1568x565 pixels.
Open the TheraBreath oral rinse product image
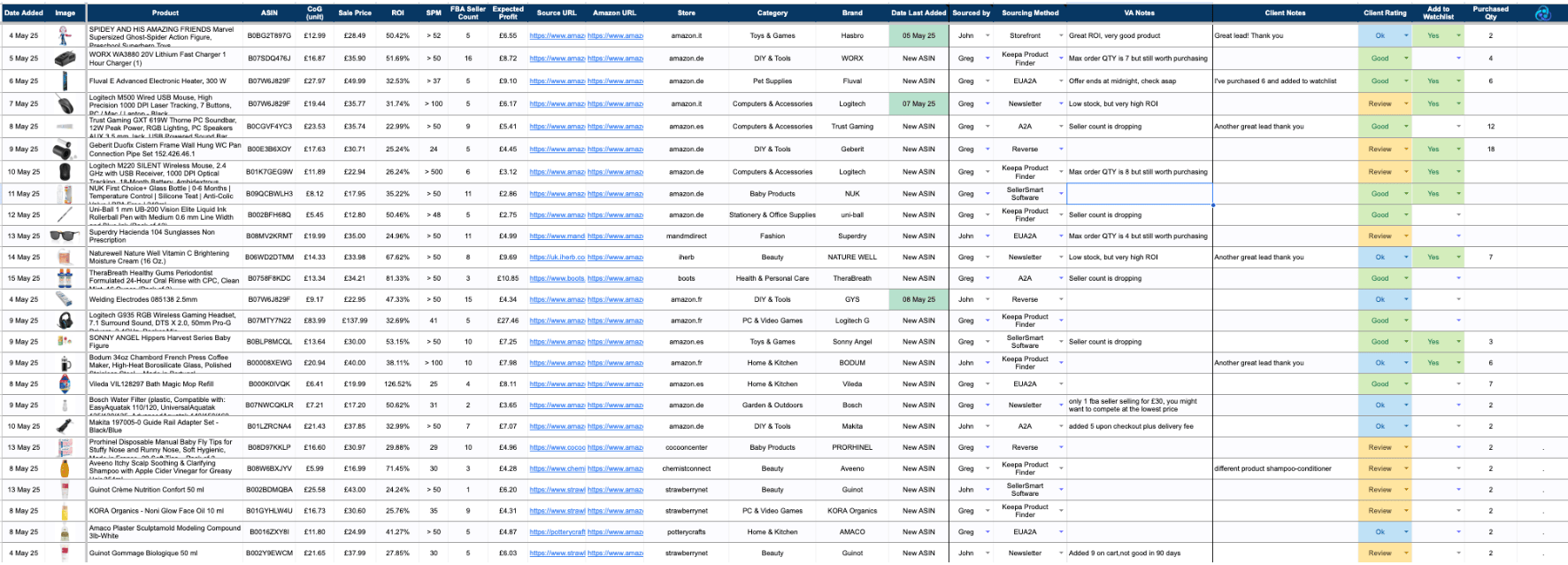click(65, 278)
